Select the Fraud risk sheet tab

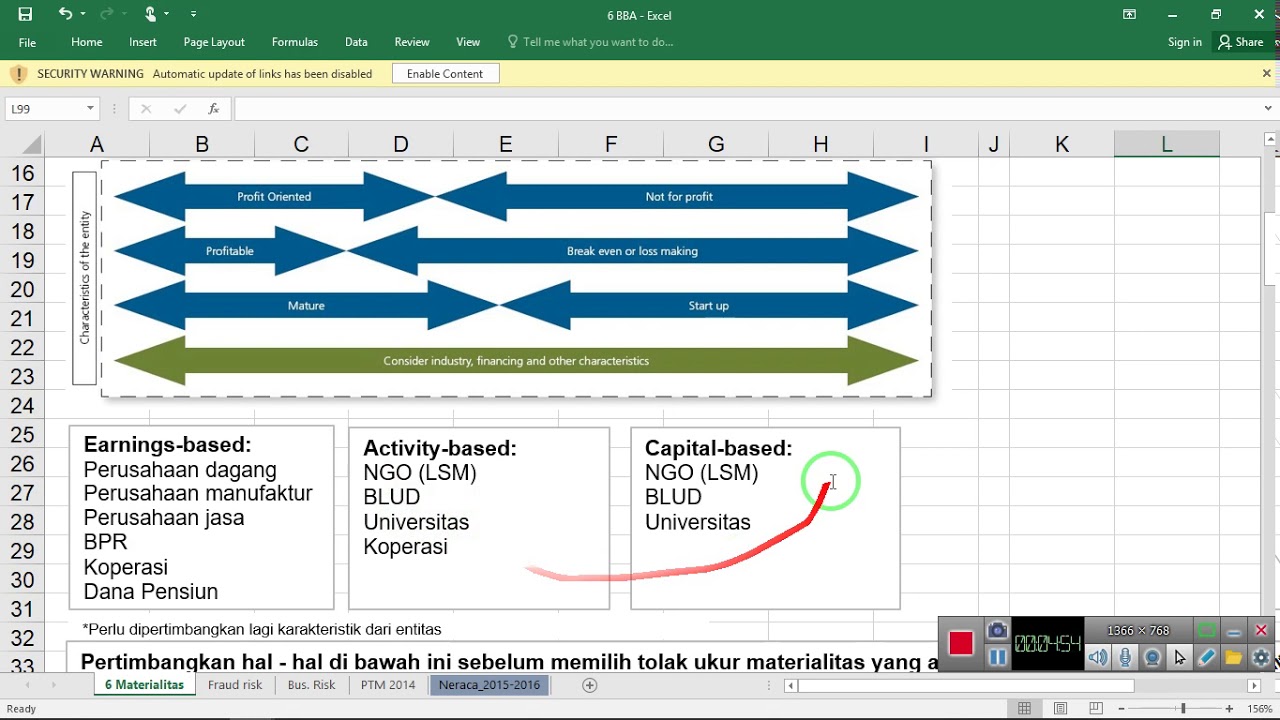pos(235,685)
